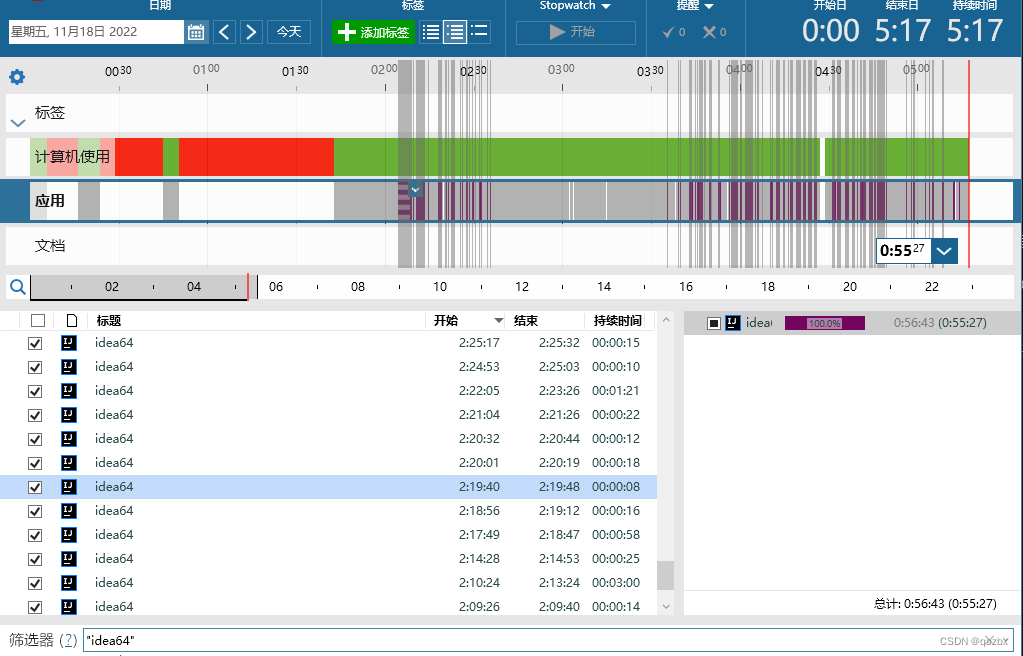Uncheck the idea64 row starting 2:20:32
The width and height of the screenshot is (1023, 656).
(35, 439)
